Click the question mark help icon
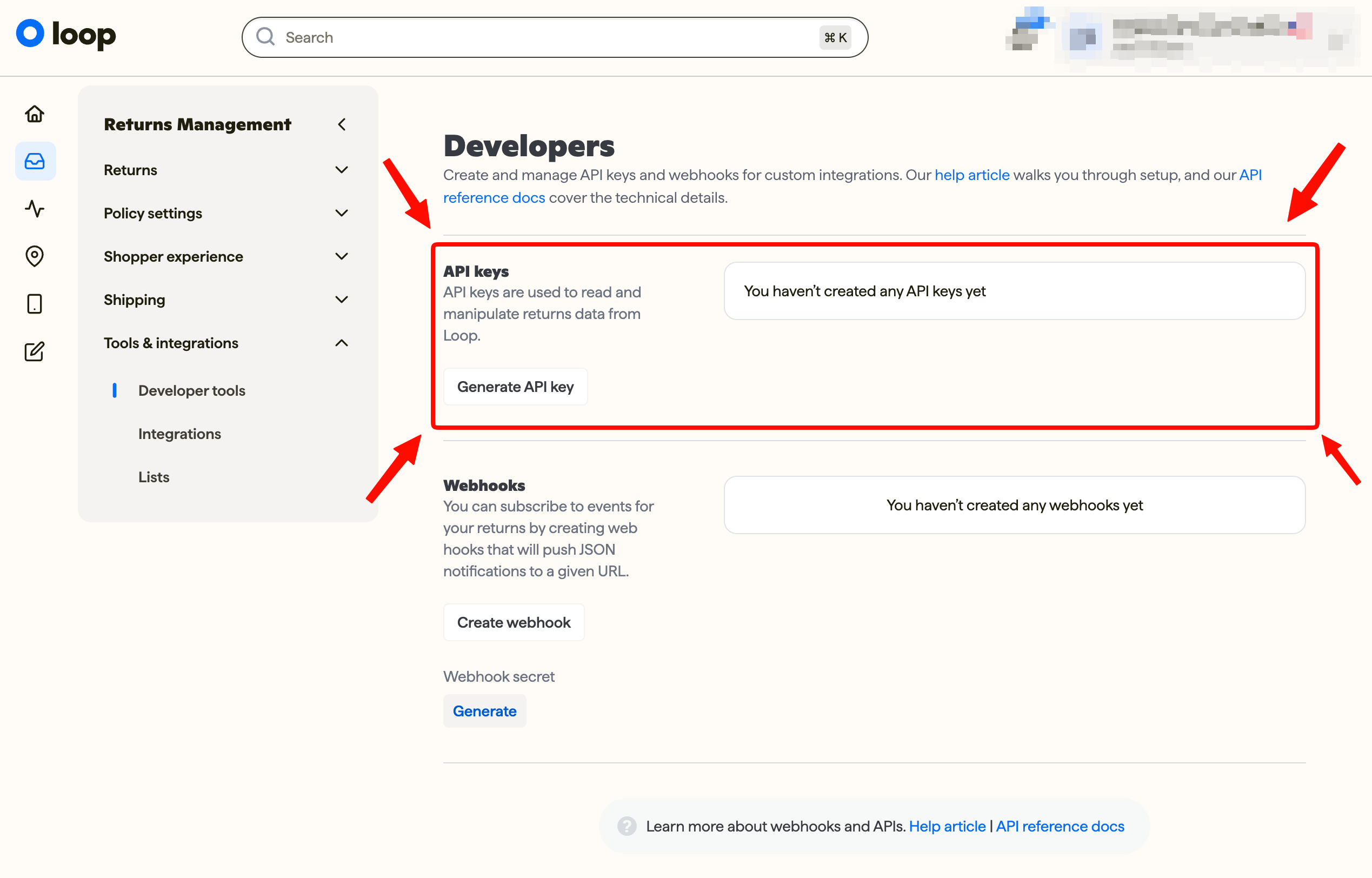Screen dimensions: 1372x878 [x=627, y=826]
